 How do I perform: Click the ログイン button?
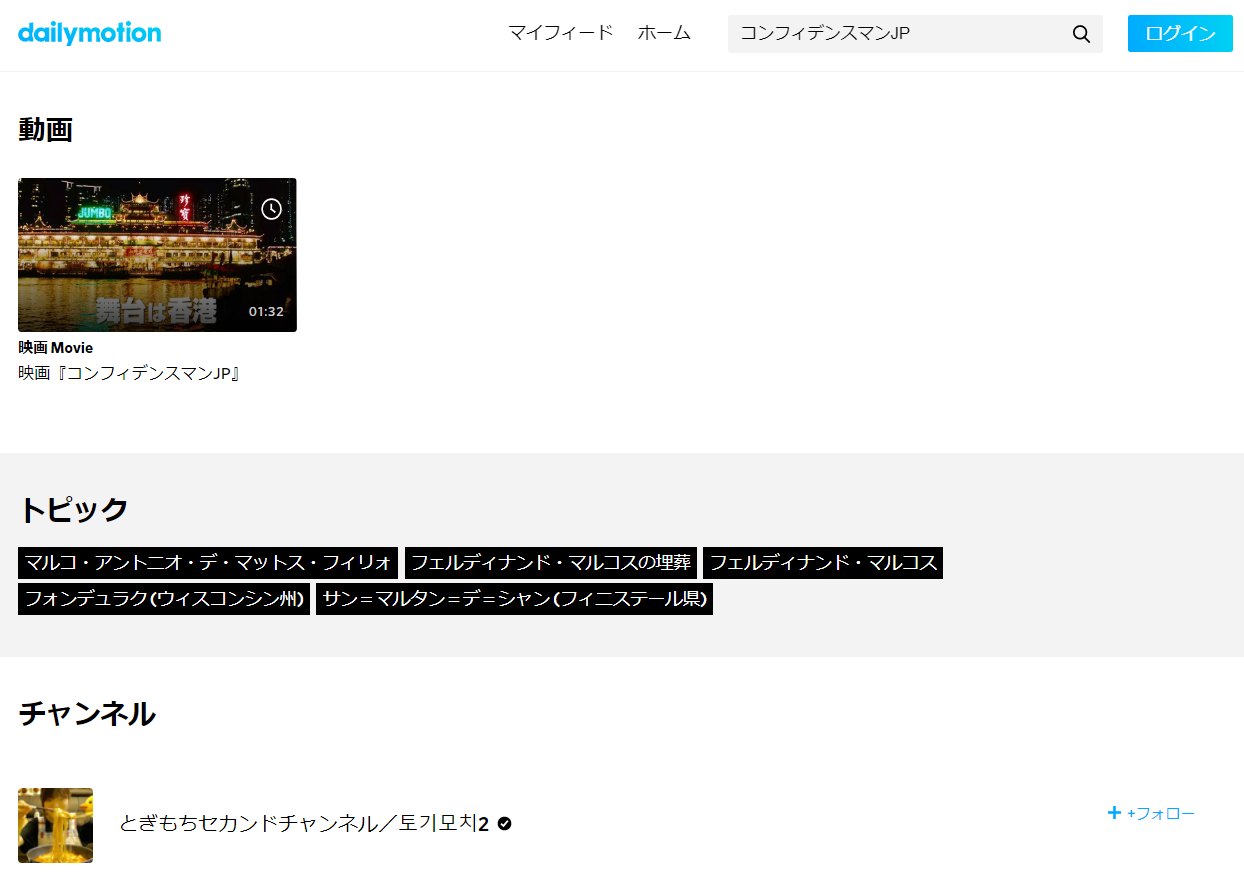[1180, 33]
